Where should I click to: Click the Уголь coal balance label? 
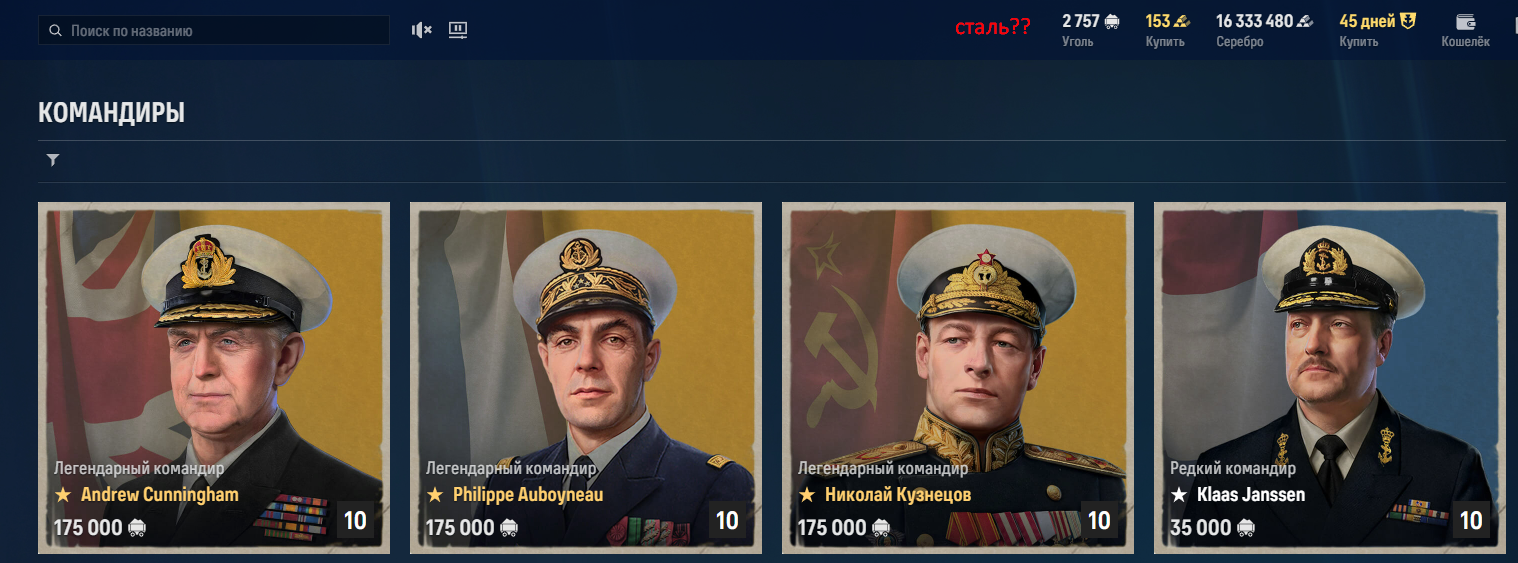click(x=1078, y=42)
